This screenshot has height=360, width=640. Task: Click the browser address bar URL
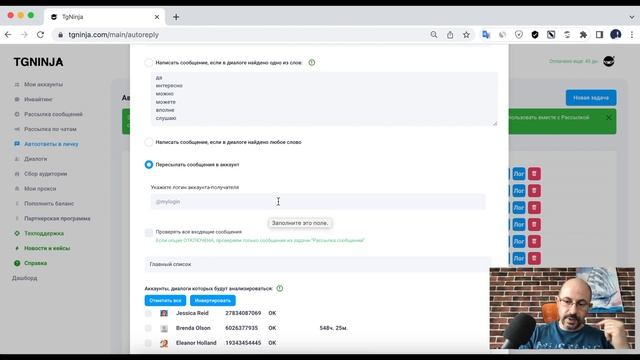pos(113,35)
